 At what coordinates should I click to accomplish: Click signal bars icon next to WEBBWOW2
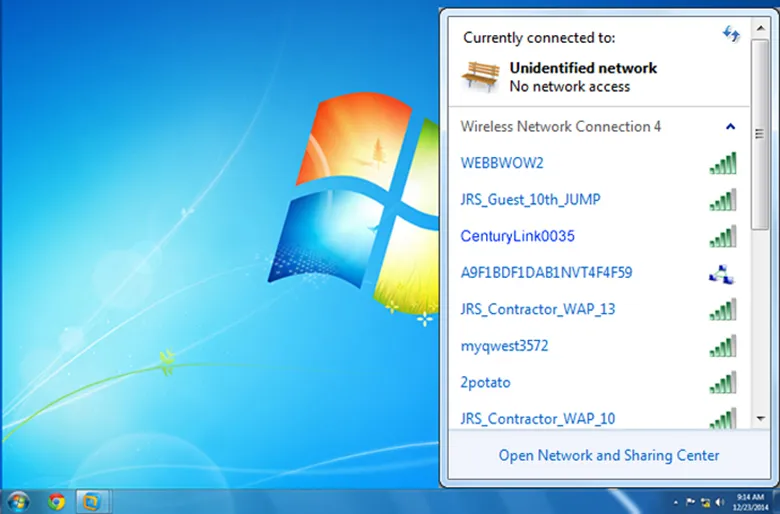(722, 163)
